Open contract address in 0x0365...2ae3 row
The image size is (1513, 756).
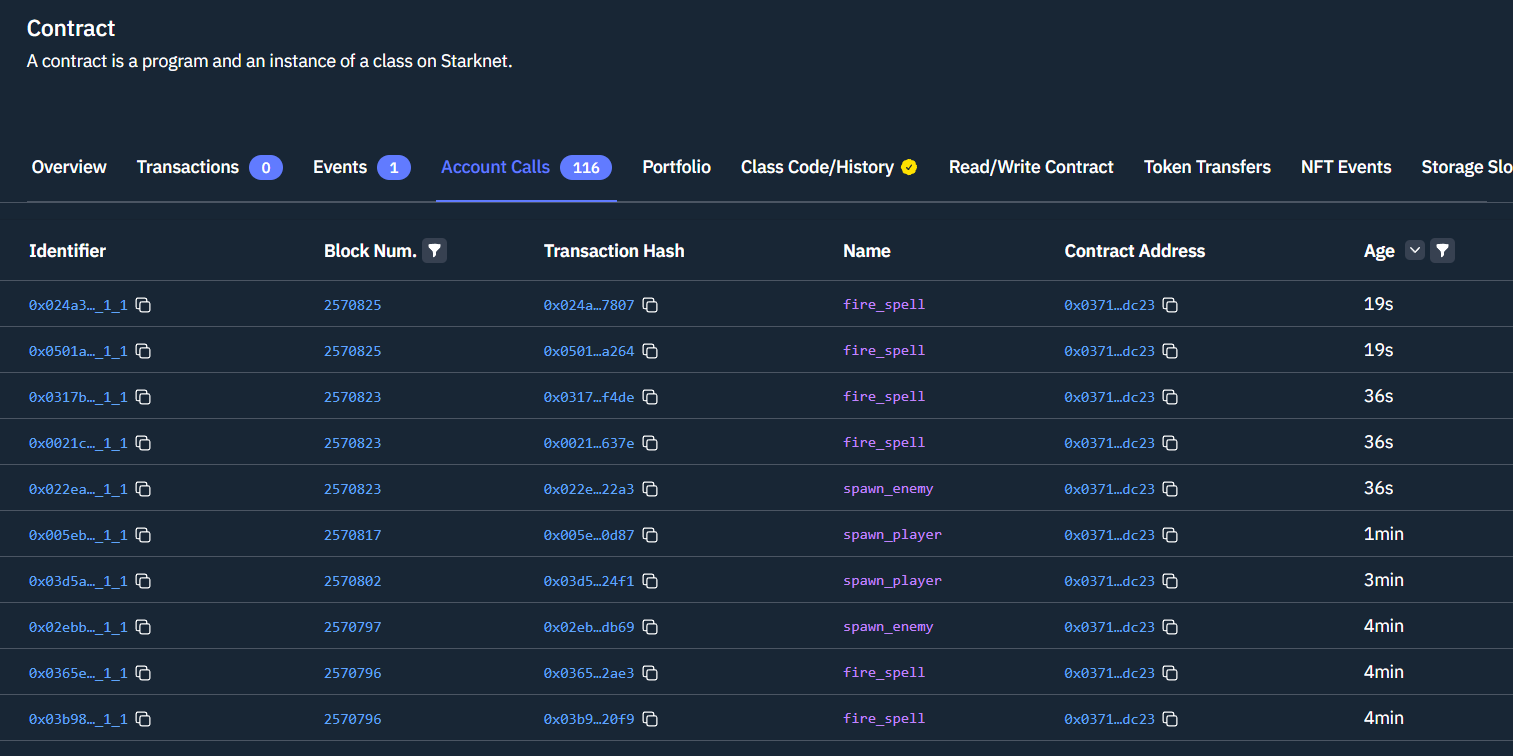coord(1109,673)
